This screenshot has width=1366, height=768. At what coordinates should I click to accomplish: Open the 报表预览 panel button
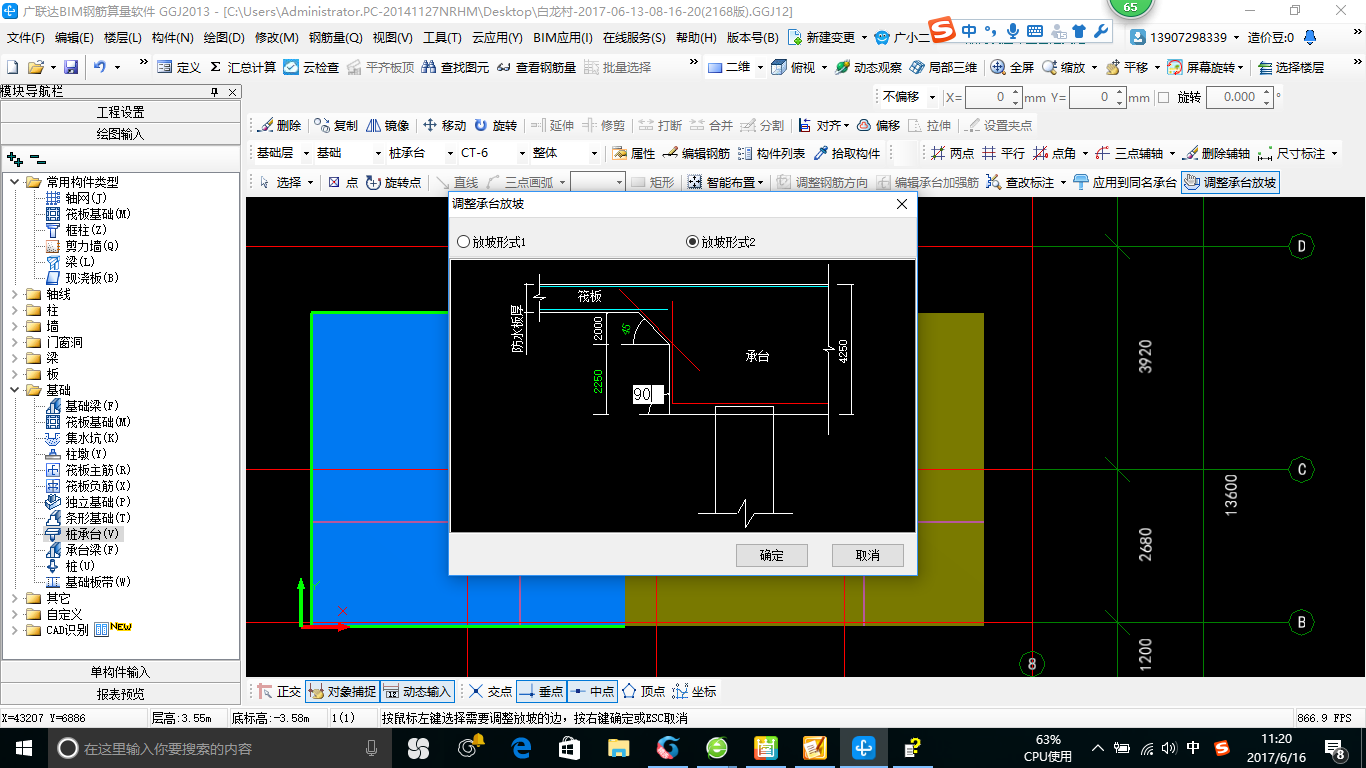point(120,694)
